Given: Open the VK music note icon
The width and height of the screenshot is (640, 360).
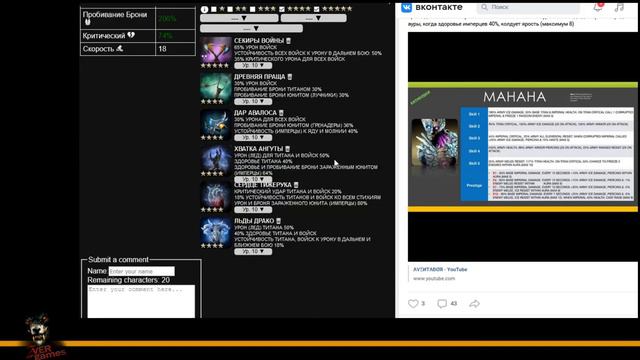Looking at the screenshot, I should click(619, 7).
